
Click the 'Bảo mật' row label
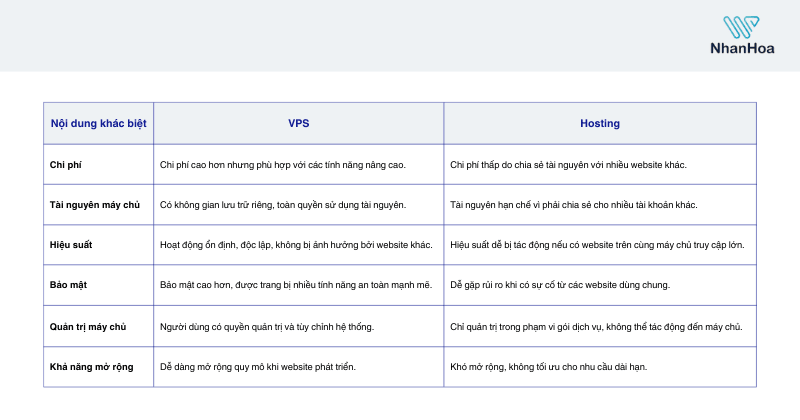[x=68, y=285]
